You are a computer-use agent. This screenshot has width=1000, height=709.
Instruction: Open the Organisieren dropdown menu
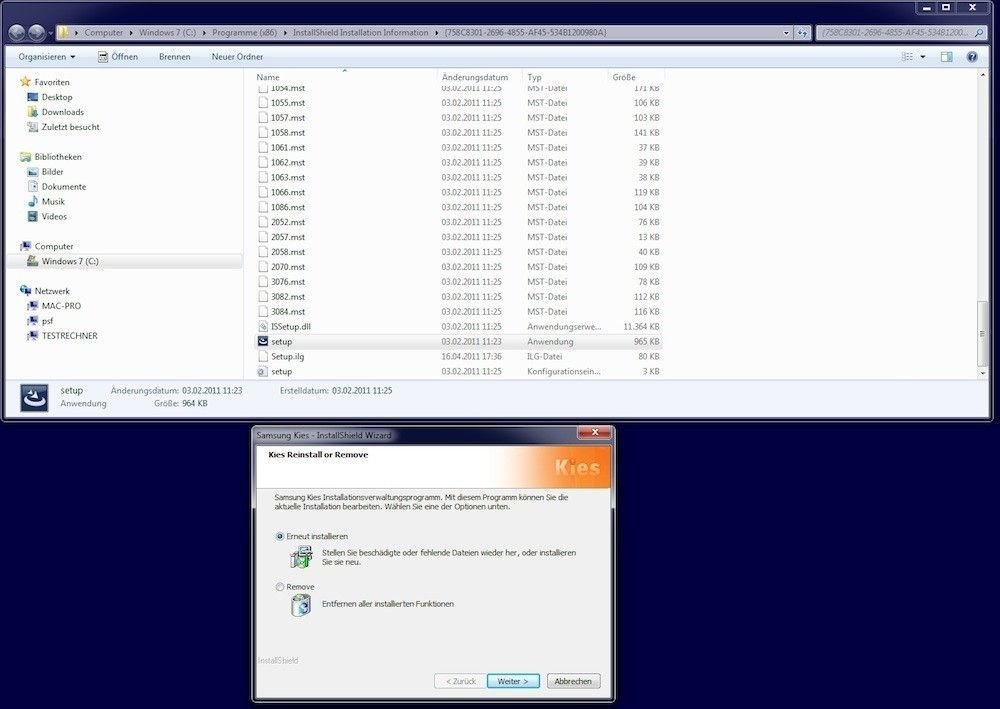pyautogui.click(x=47, y=57)
